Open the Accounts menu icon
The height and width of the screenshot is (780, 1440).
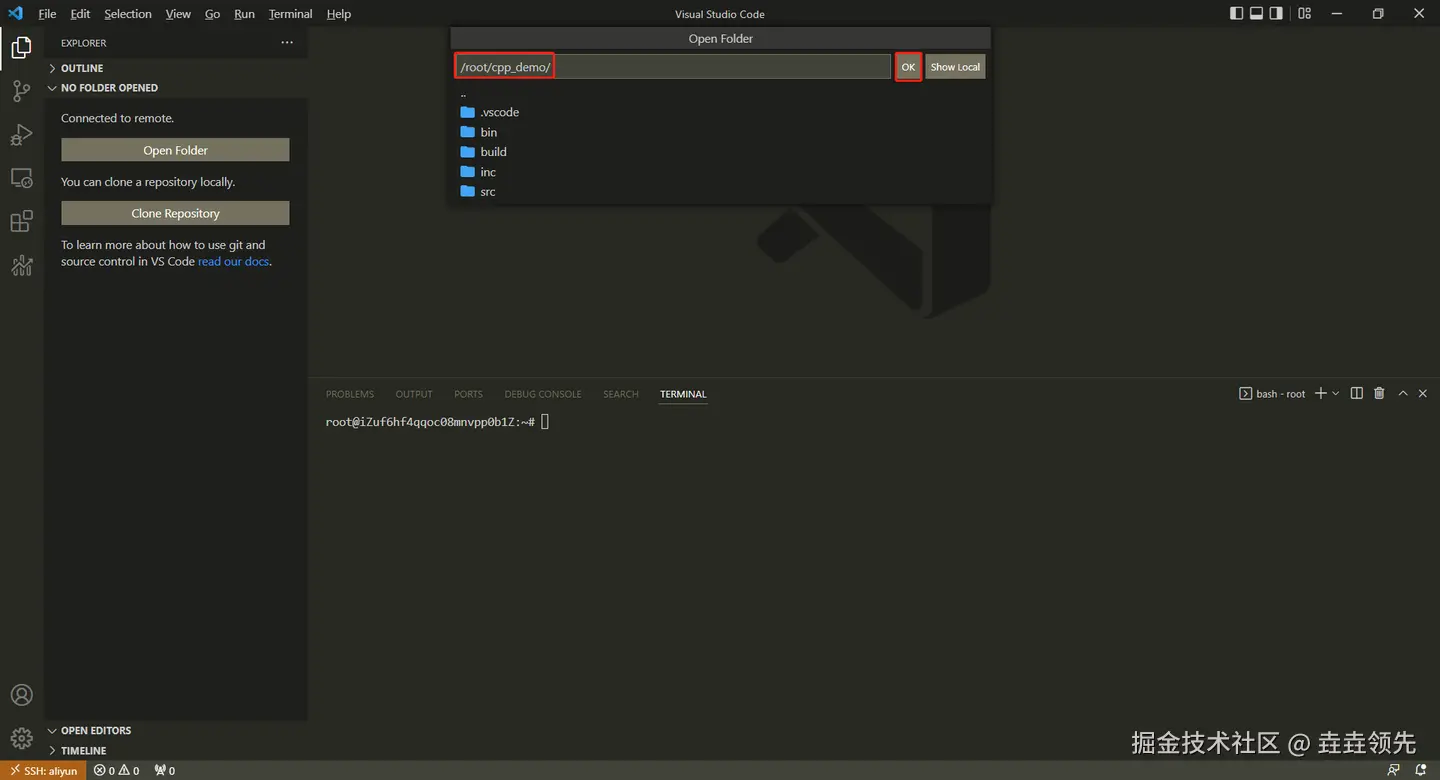click(21, 695)
